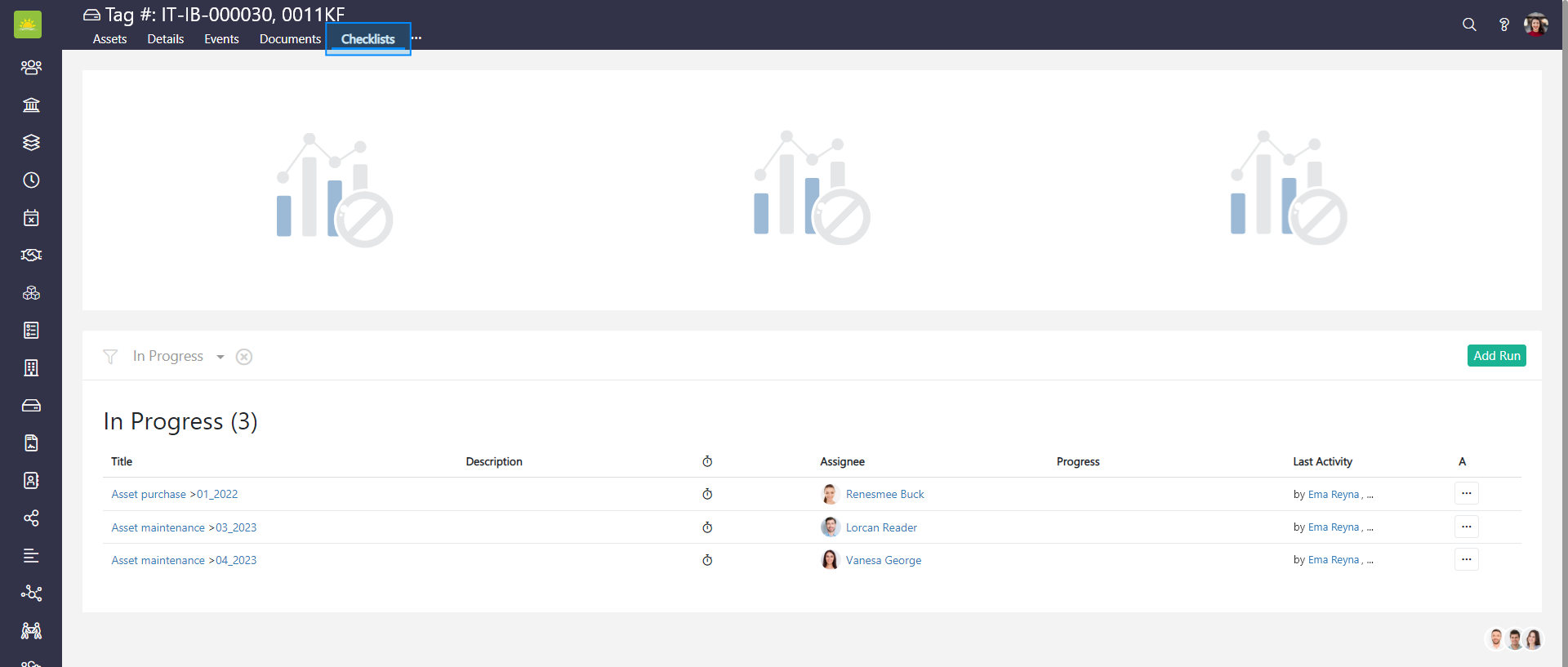Expand the In Progress filter dropdown
Image resolution: width=1568 pixels, height=667 pixels.
220,357
